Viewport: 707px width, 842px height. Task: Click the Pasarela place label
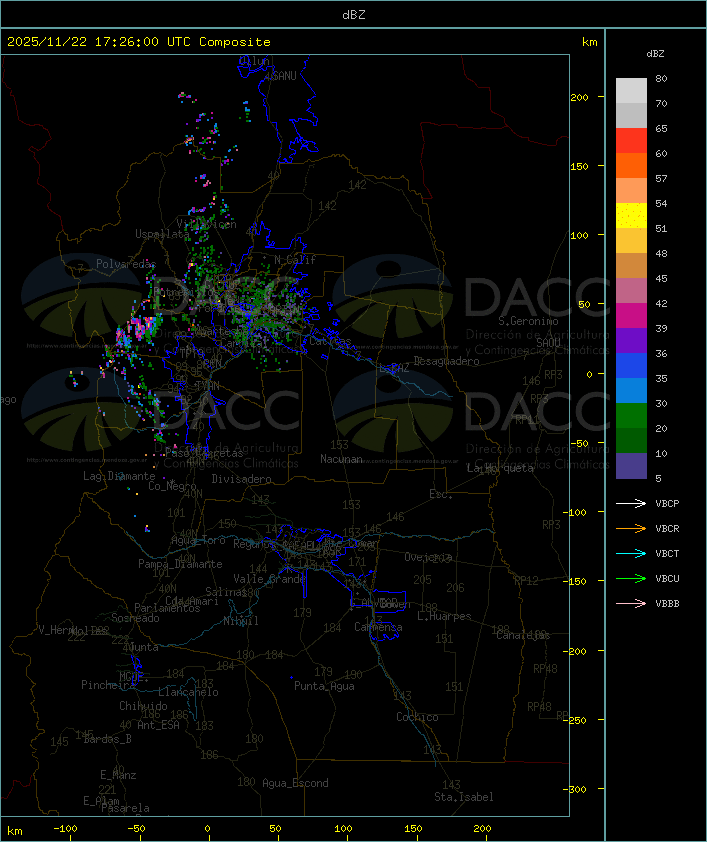(x=125, y=808)
